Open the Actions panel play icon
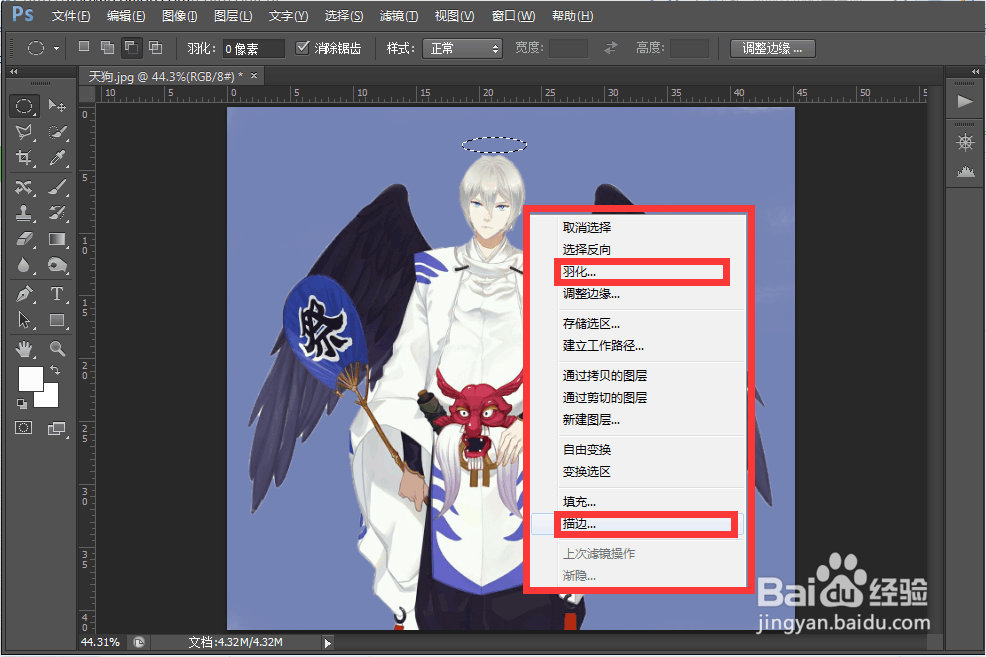This screenshot has height=657, width=986. (965, 101)
